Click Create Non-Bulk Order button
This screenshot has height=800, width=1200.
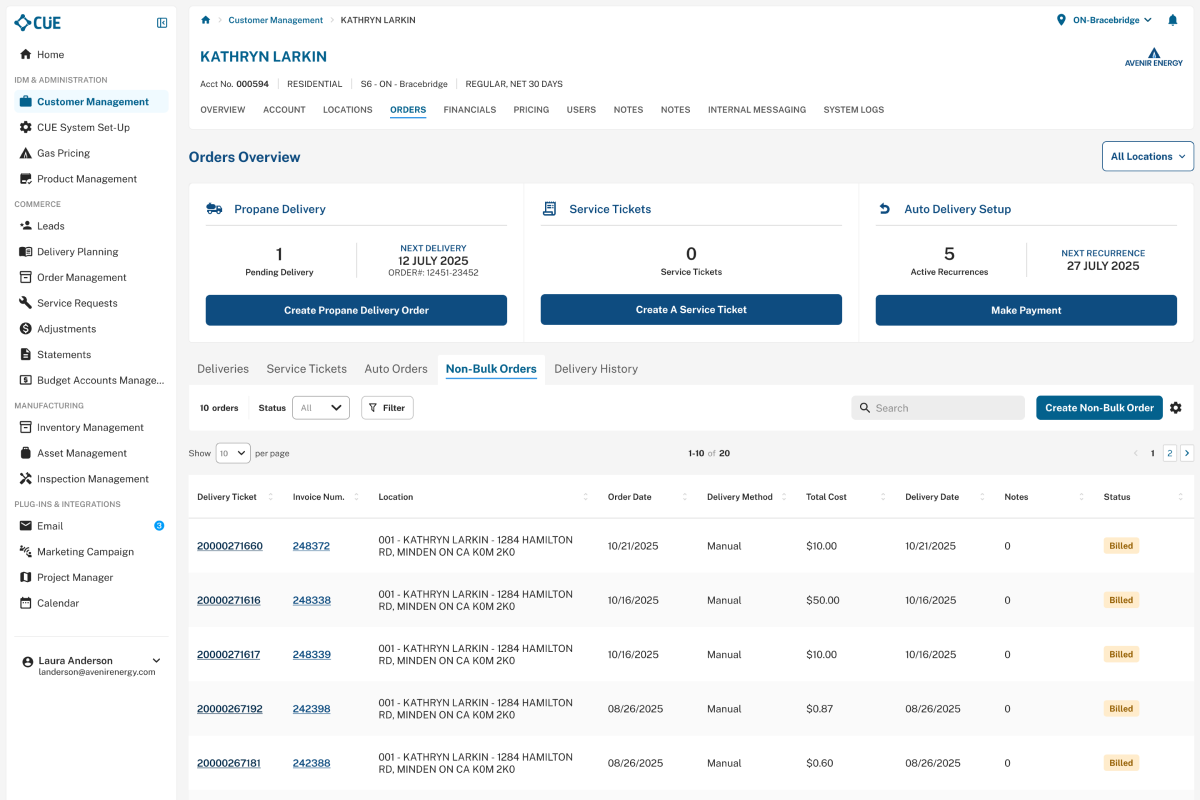(1100, 408)
